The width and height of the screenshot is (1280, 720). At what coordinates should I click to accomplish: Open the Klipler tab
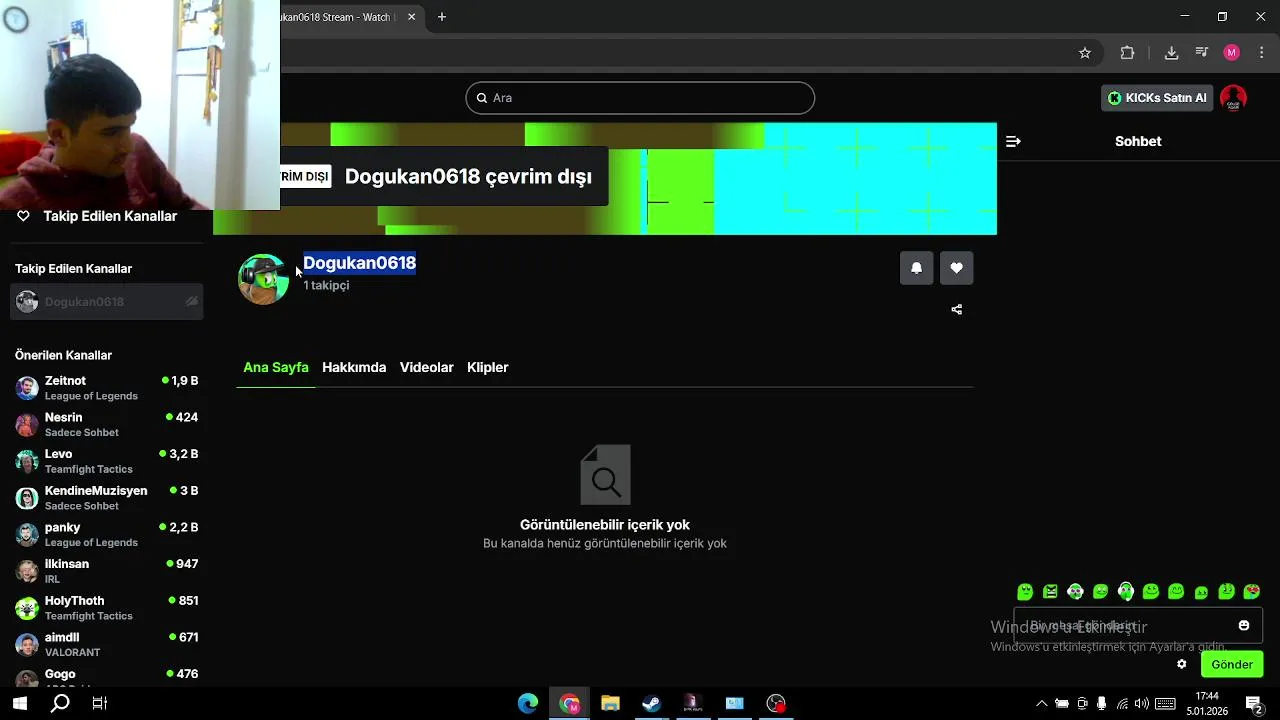coord(488,367)
